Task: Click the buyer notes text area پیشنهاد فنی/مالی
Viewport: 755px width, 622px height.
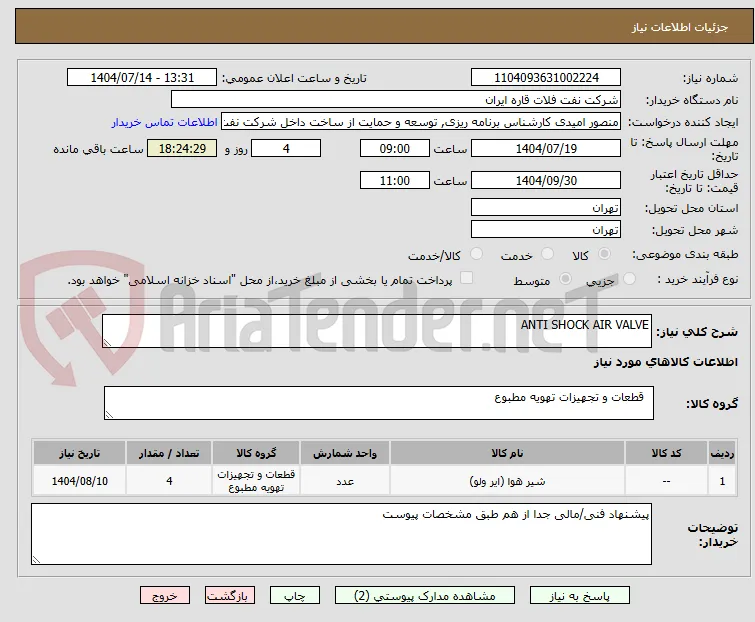Action: pos(341,534)
